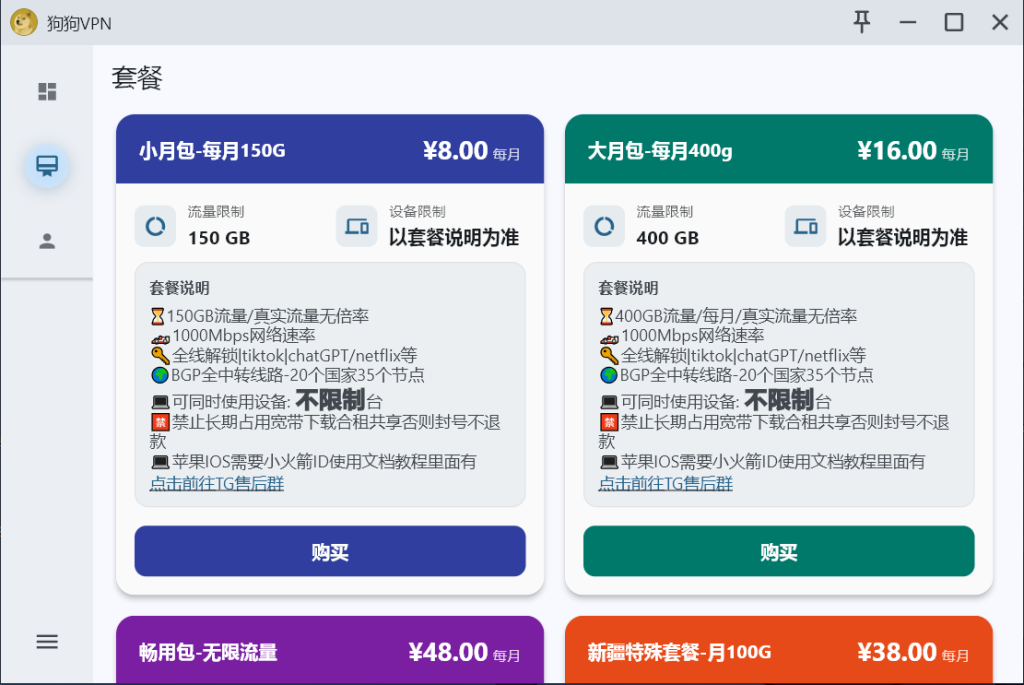Click the ¥48.00 每月 price
The image size is (1024, 685).
pyautogui.click(x=464, y=652)
